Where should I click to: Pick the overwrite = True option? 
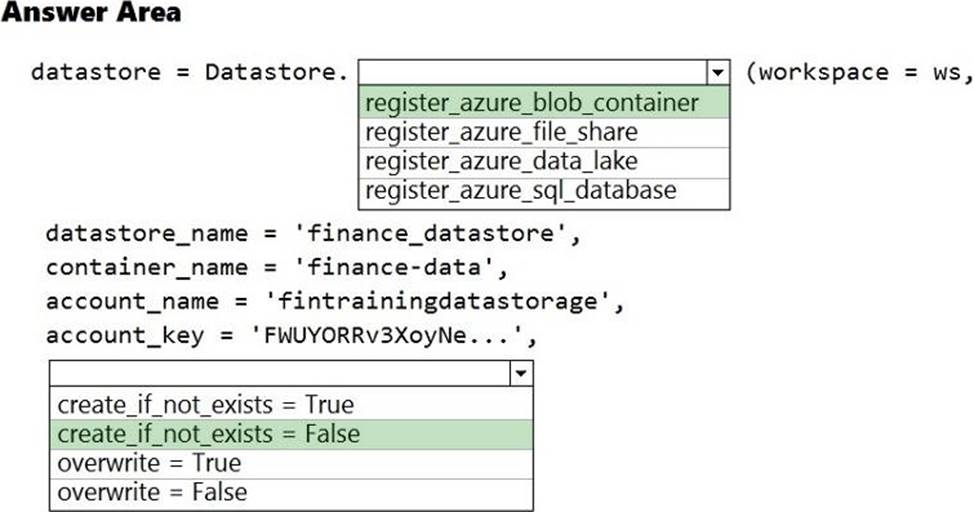pos(149,463)
